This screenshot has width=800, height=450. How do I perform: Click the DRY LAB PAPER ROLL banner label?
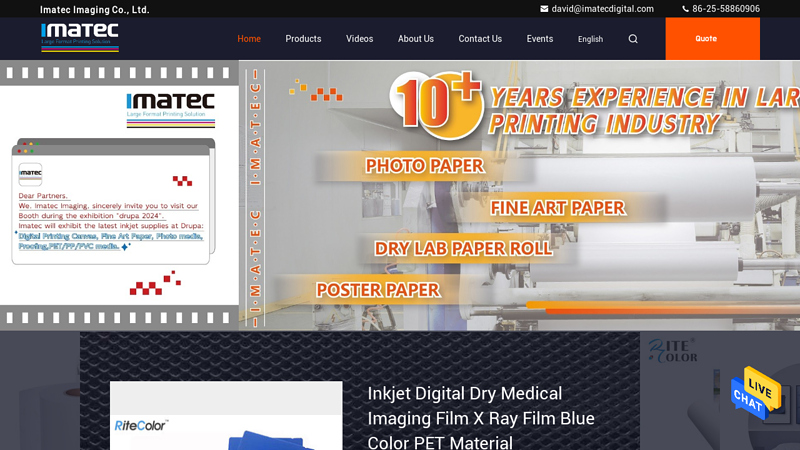[463, 248]
